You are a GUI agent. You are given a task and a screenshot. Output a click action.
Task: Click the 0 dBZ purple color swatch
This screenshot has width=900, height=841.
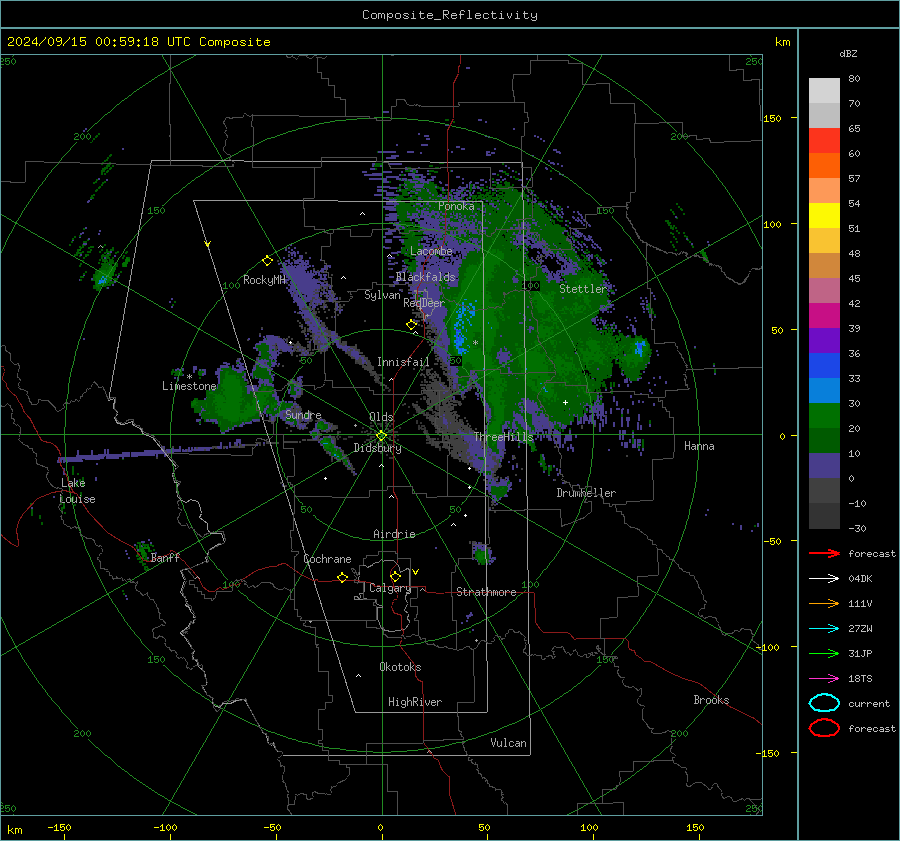click(x=824, y=465)
